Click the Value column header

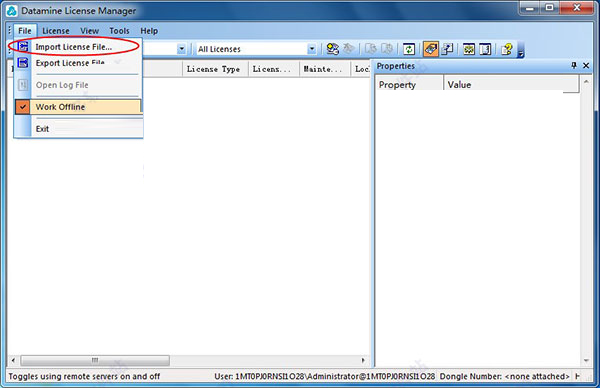point(511,85)
